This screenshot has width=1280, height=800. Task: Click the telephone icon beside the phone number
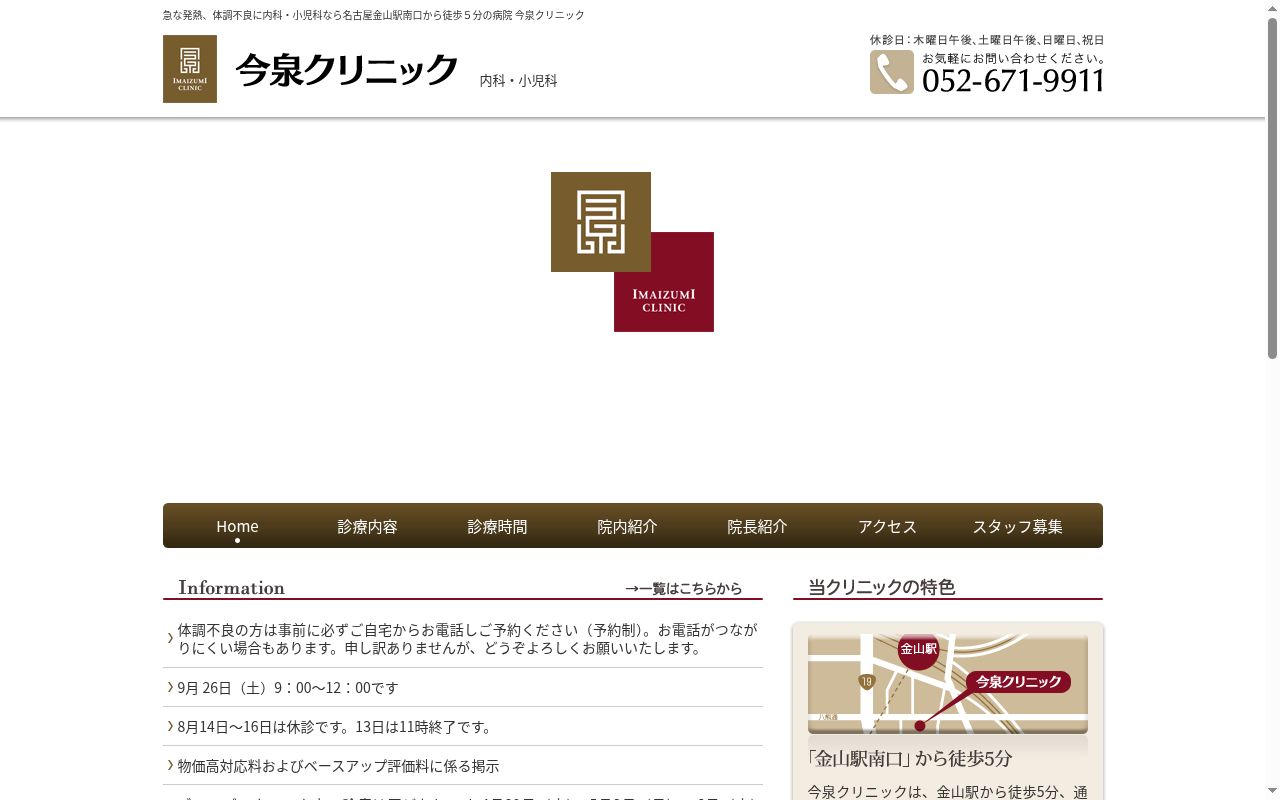[892, 72]
